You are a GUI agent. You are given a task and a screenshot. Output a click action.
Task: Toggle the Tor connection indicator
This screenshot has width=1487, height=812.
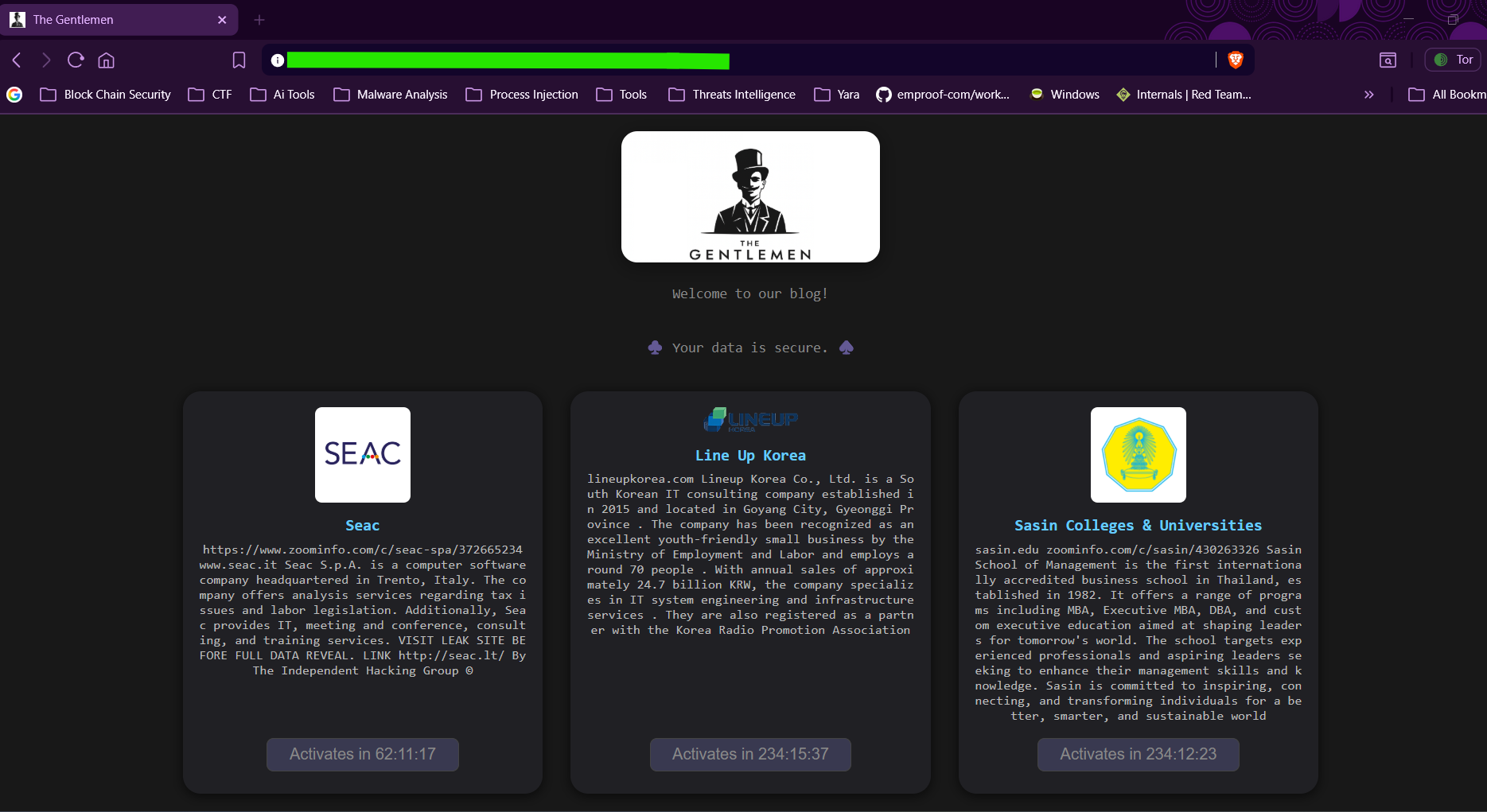point(1453,60)
